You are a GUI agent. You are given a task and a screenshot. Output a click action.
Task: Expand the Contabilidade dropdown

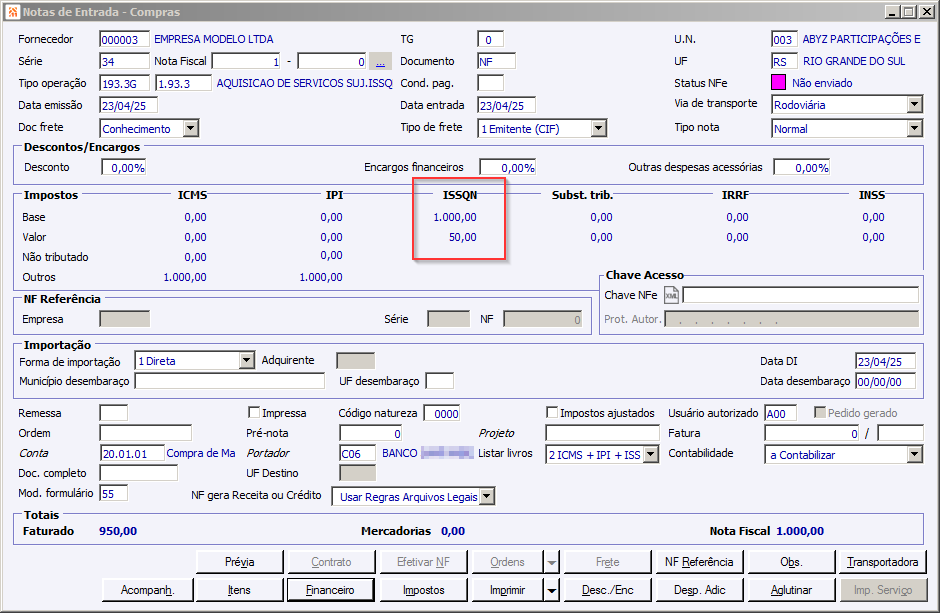(914, 454)
